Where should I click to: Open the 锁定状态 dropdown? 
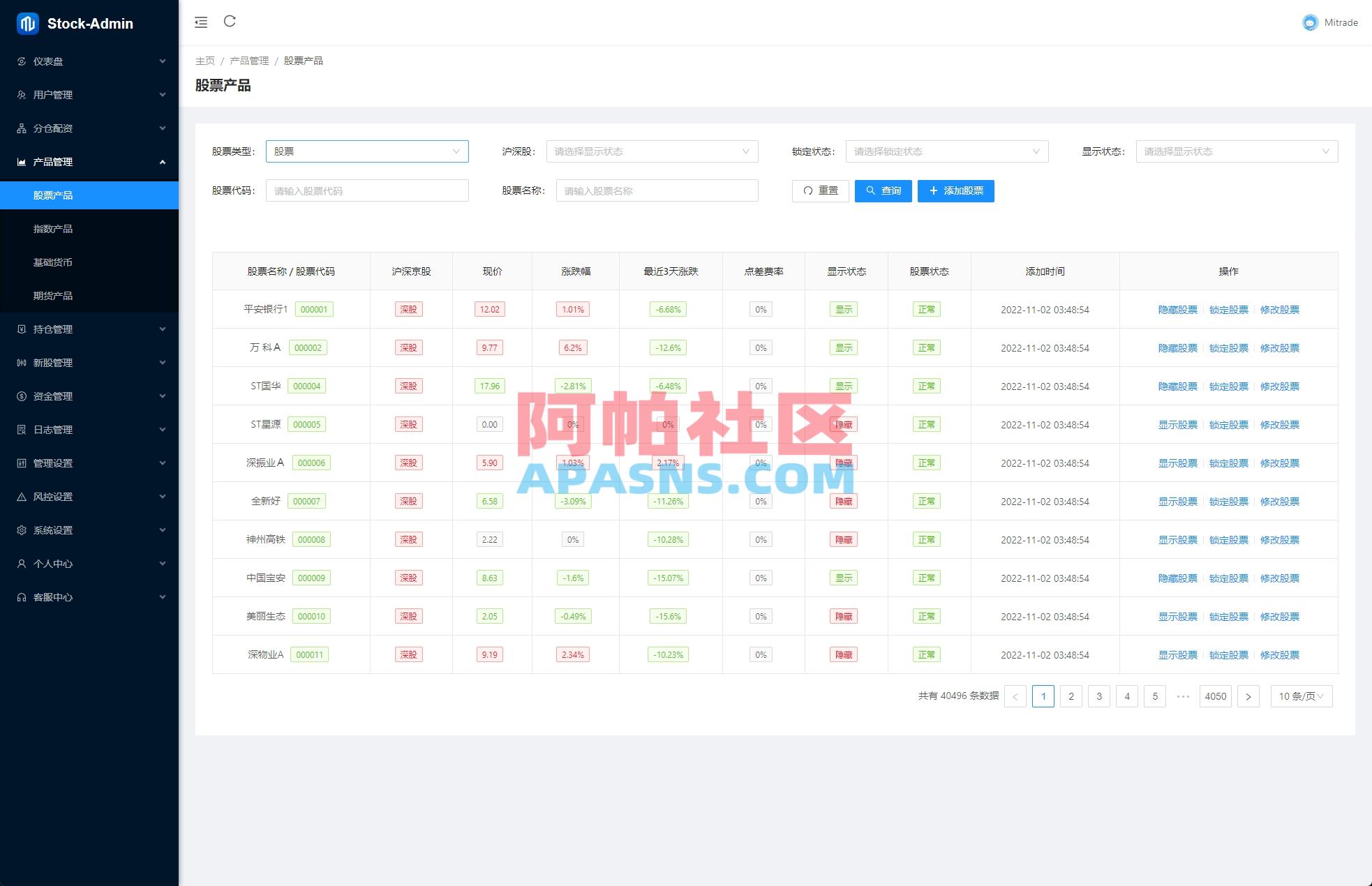coord(946,151)
